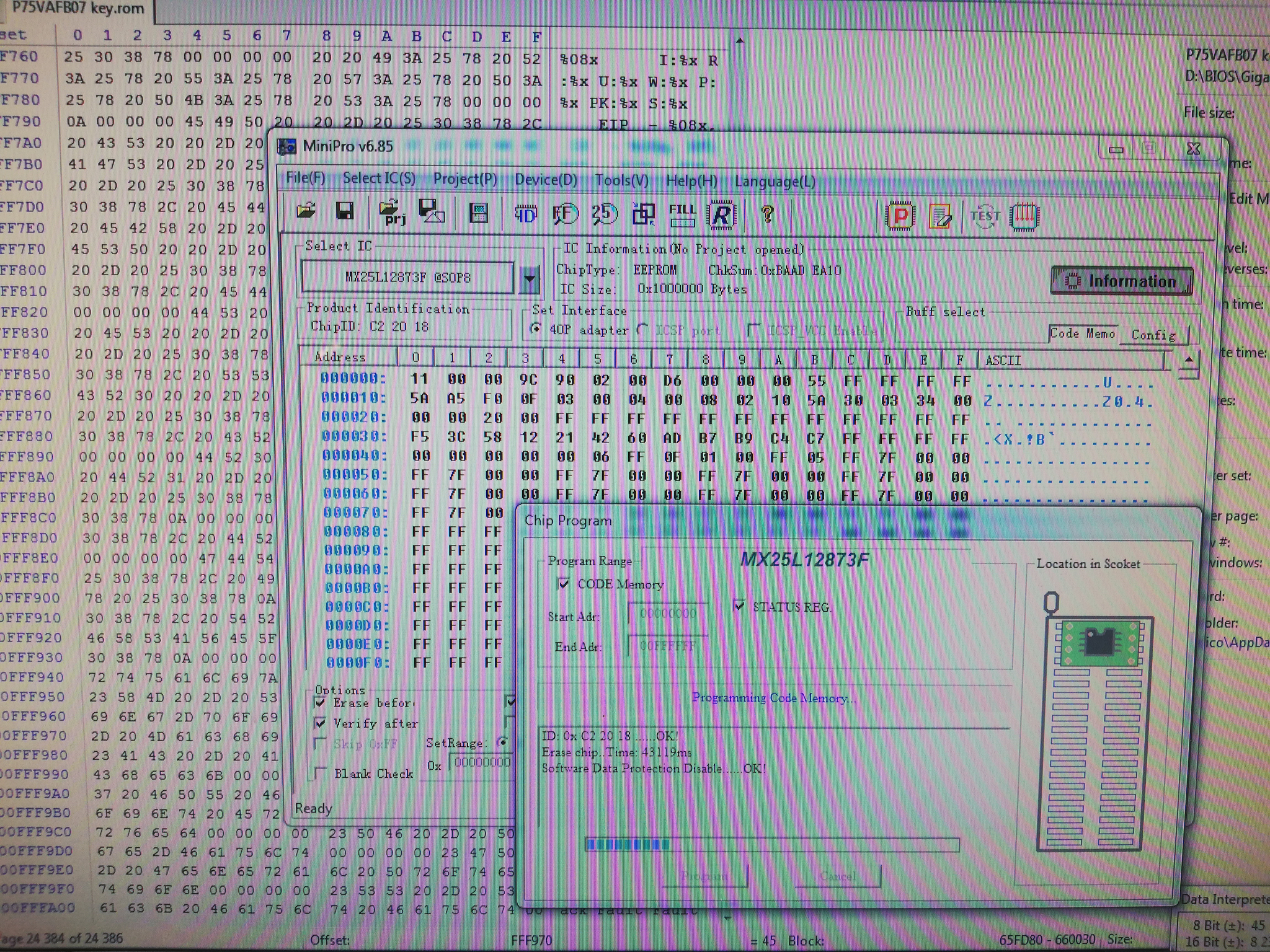Toggle the Skip 0xFF checkbox

[x=321, y=743]
